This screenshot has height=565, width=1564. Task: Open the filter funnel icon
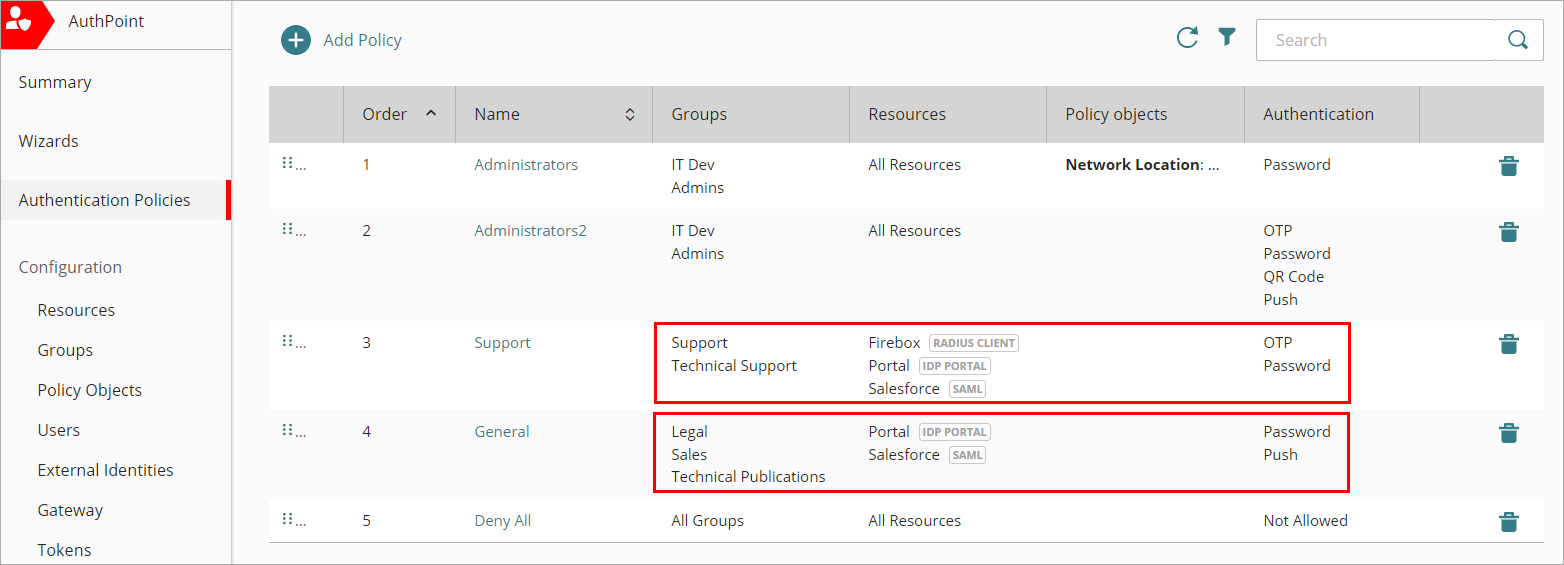1227,38
